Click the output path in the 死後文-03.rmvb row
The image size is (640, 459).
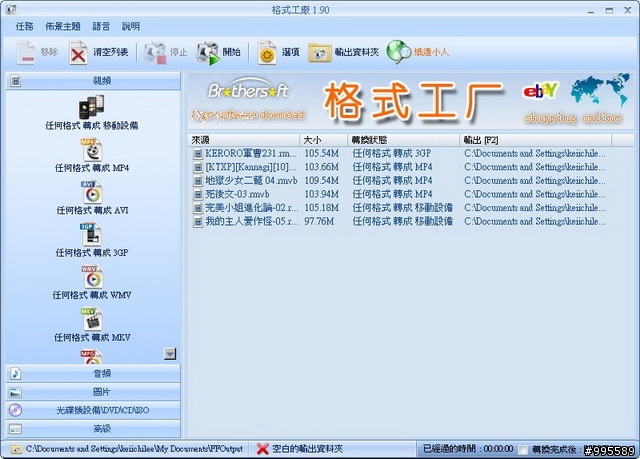[x=535, y=194]
